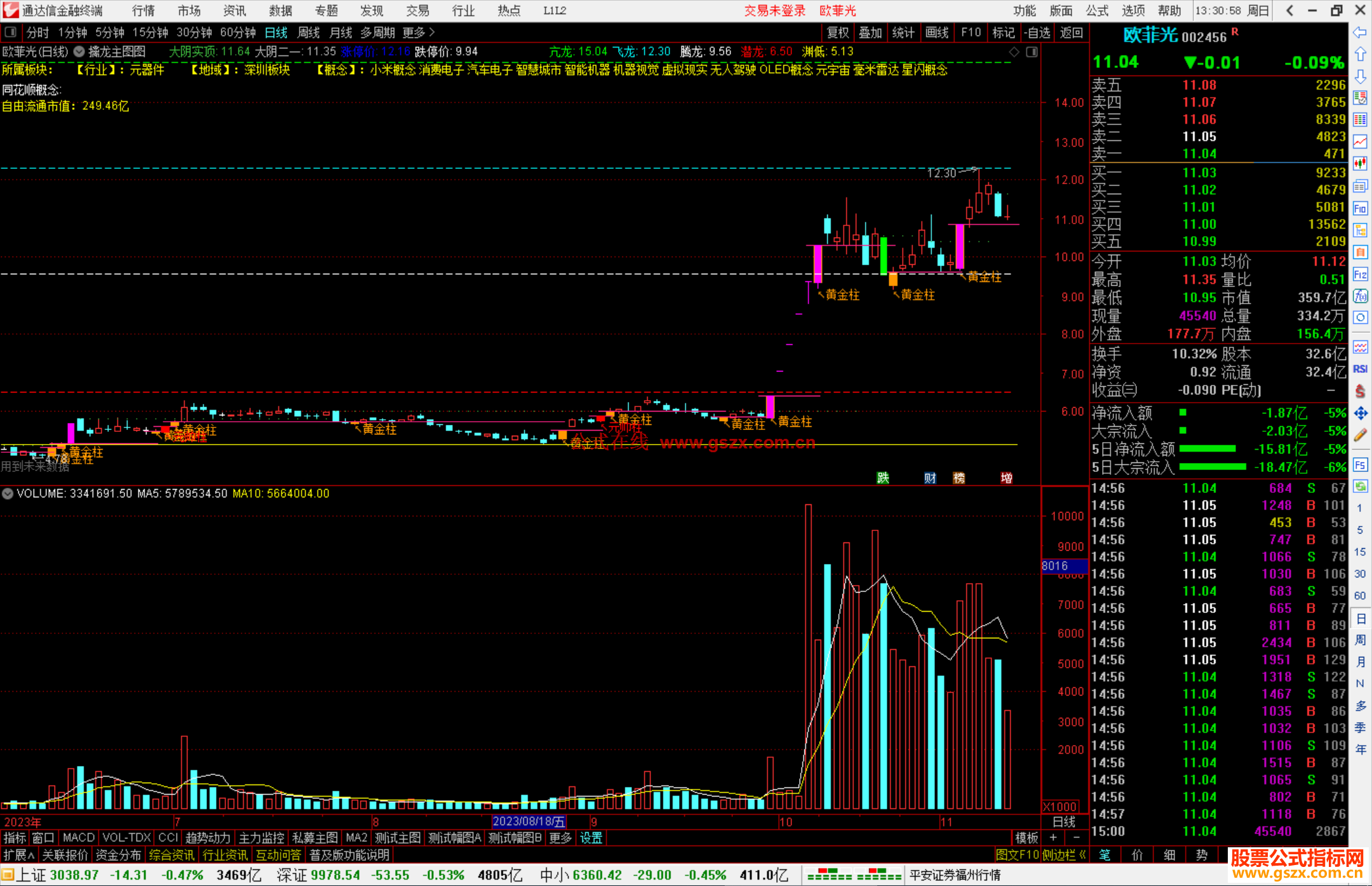Toggle the diamond marker at chart top-right

1014,52
